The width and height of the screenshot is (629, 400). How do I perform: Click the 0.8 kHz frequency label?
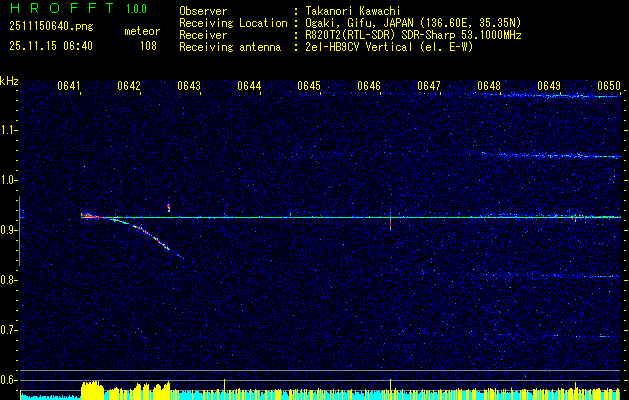[8, 280]
